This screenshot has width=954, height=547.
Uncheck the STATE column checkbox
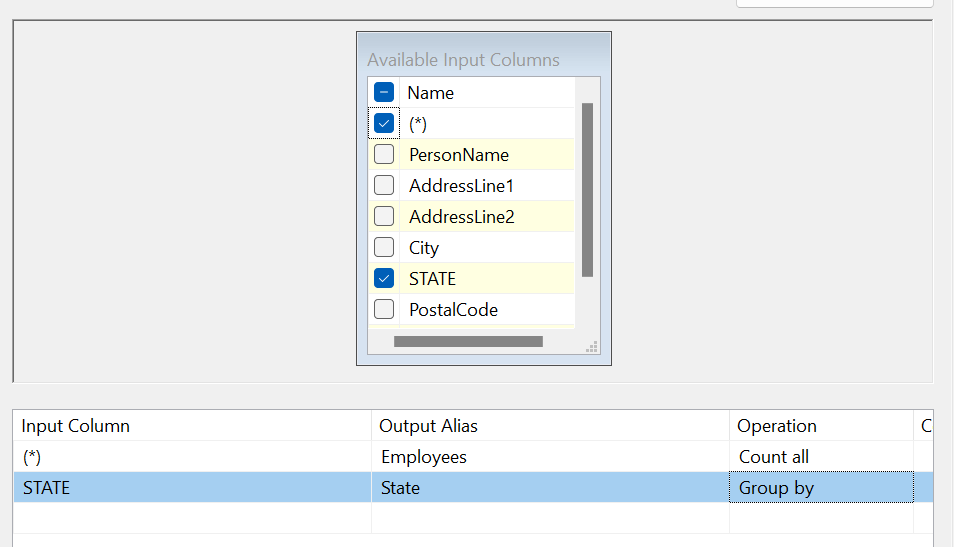point(384,278)
